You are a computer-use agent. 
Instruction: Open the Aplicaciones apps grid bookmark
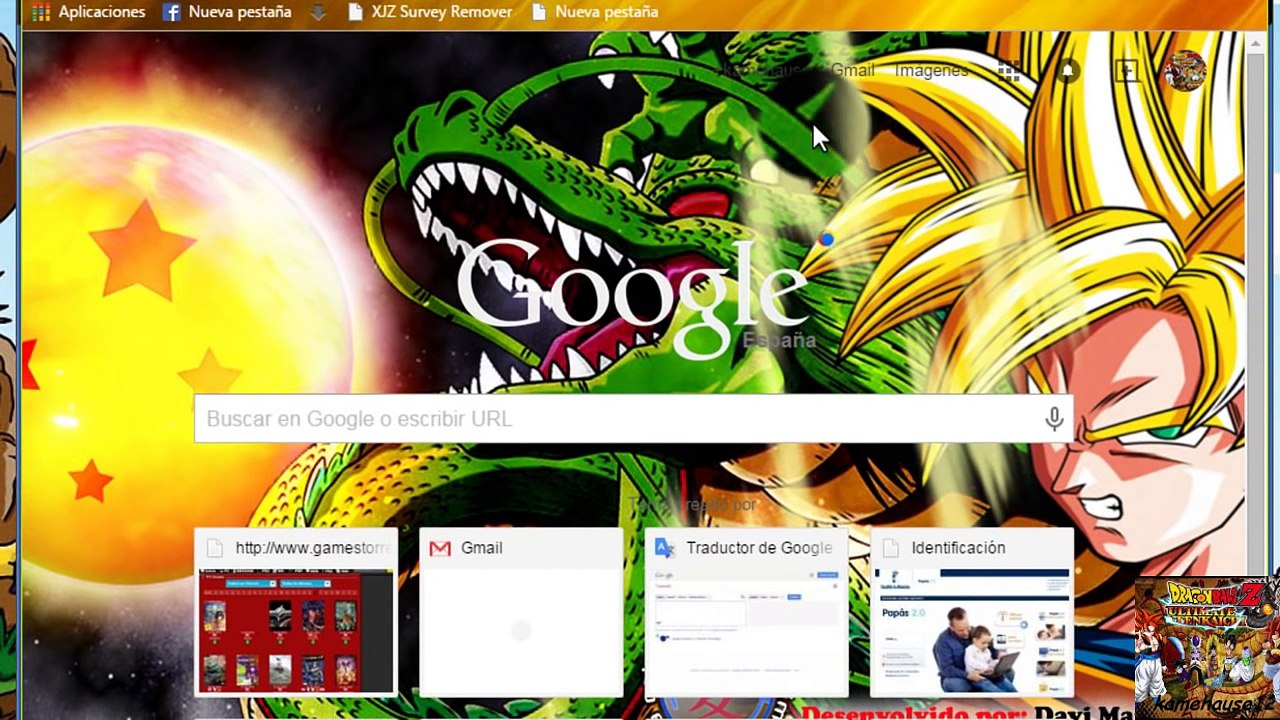88,12
